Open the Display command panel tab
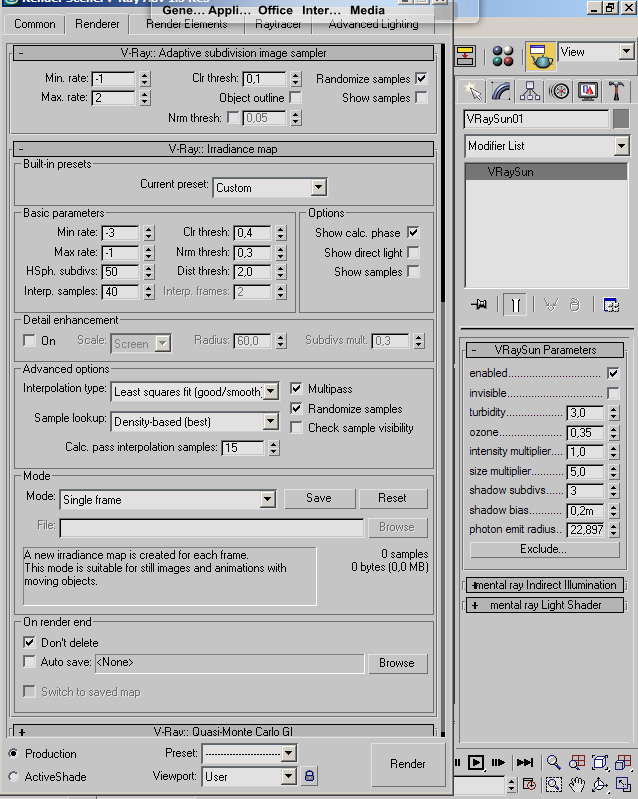This screenshot has width=638, height=799. pyautogui.click(x=588, y=92)
